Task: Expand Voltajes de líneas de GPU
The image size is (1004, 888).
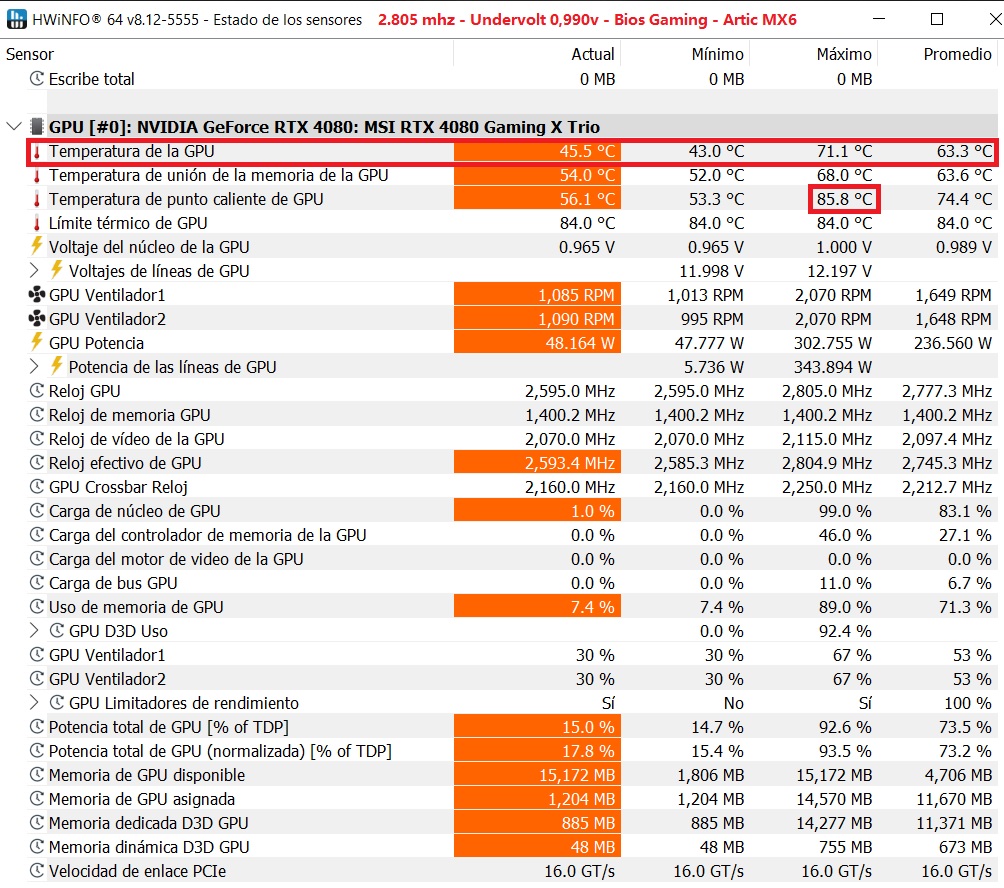Action: coord(35,271)
